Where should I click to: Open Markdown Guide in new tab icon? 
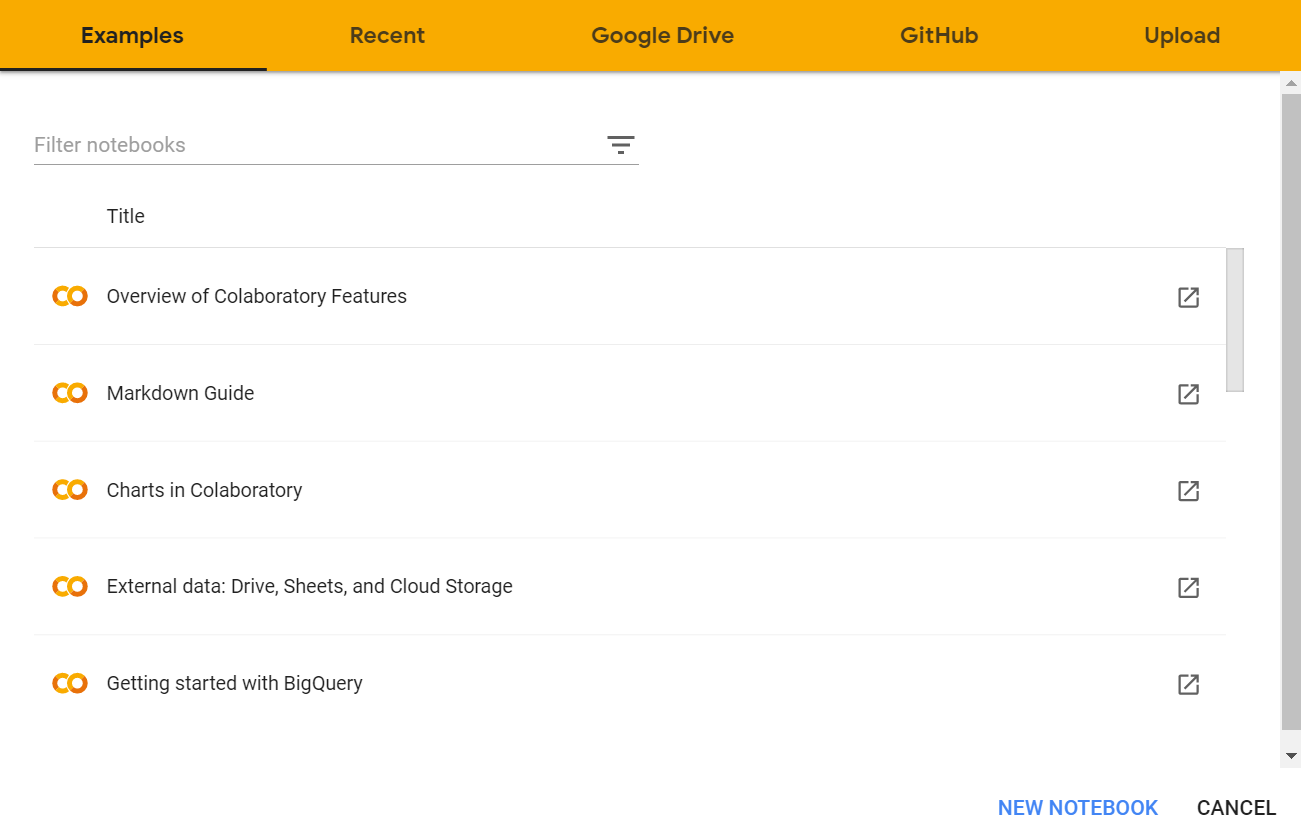click(x=1188, y=394)
